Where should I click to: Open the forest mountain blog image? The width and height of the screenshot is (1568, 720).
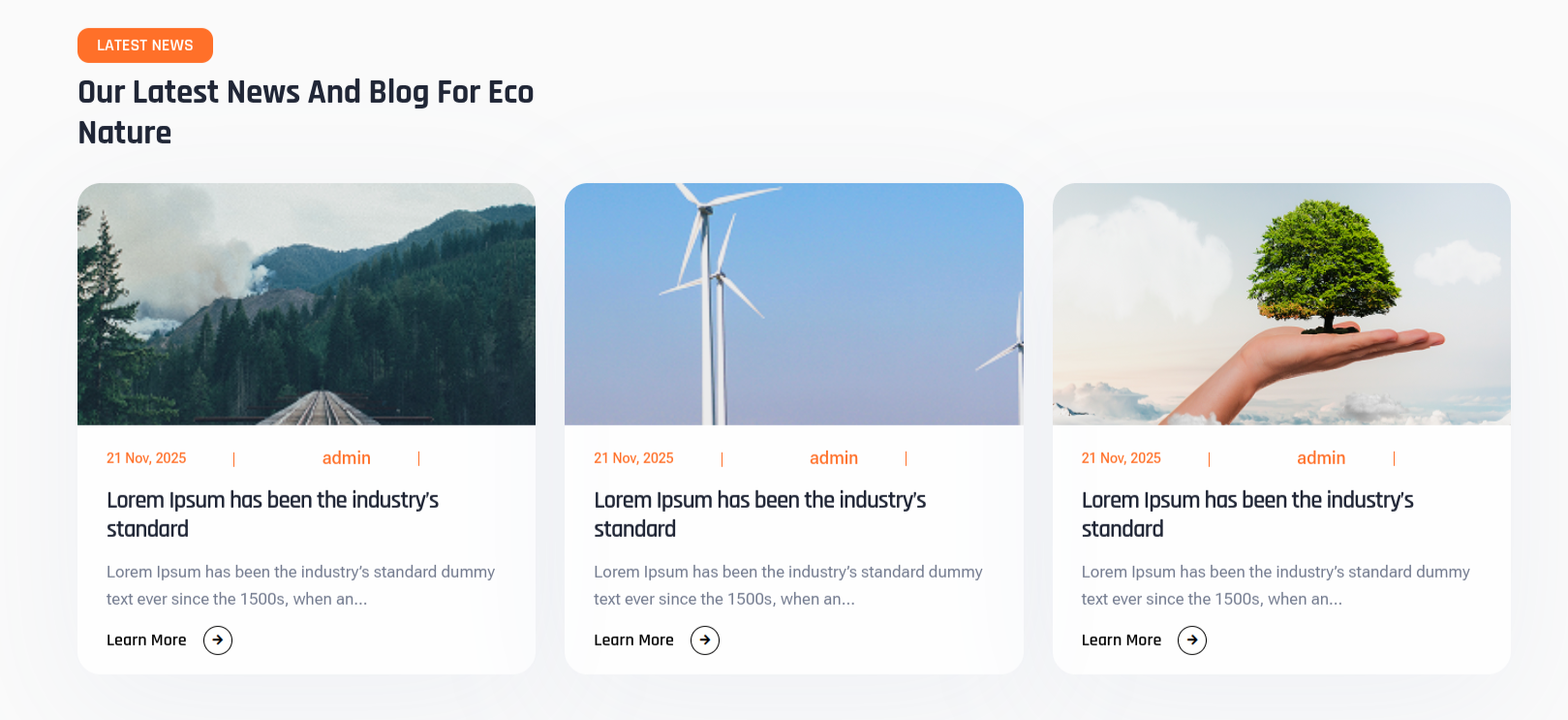pyautogui.click(x=306, y=304)
